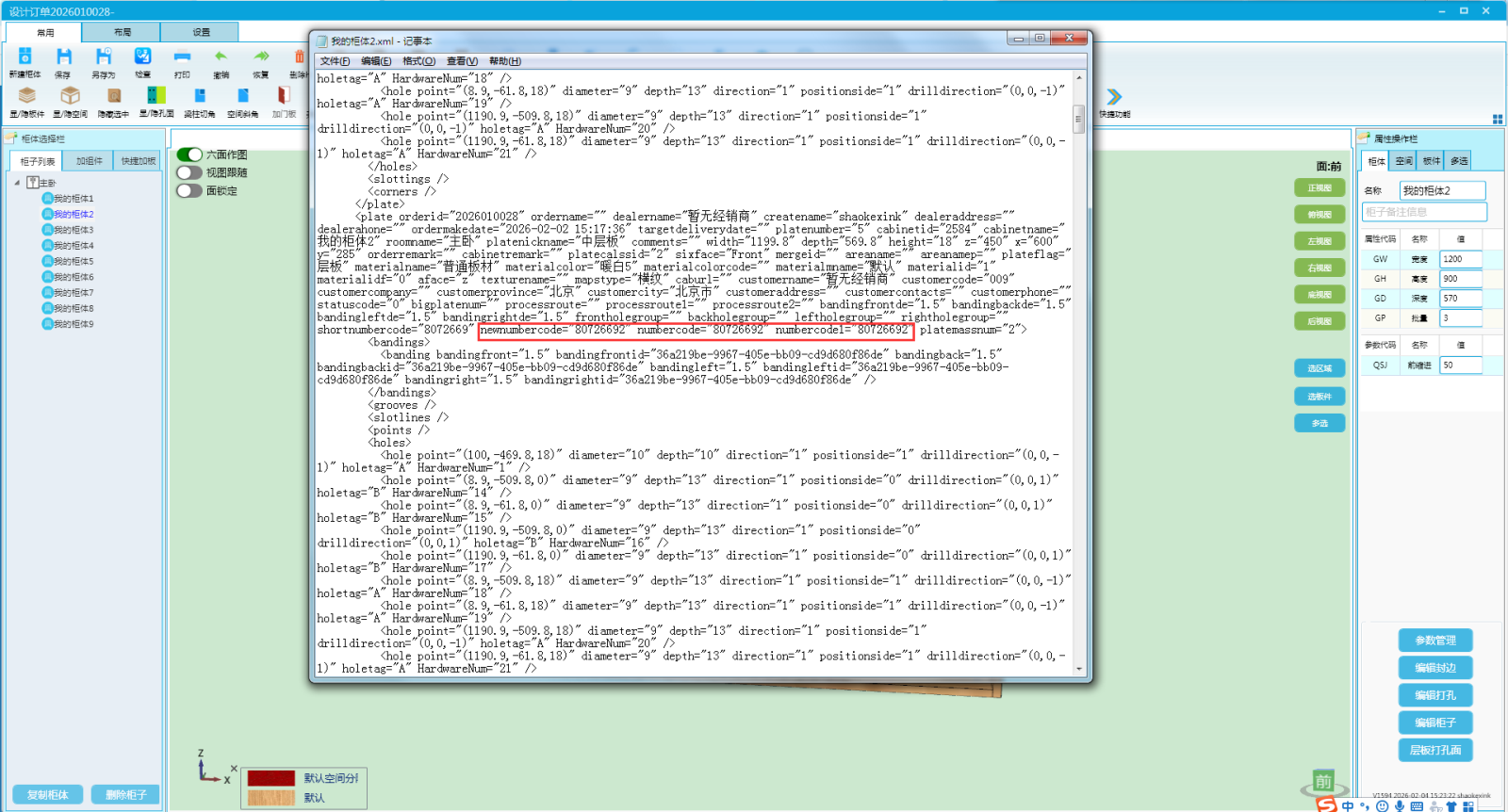Click the 撤销 (undo) green arrow
This screenshot has height=812, width=1508.
tap(221, 58)
